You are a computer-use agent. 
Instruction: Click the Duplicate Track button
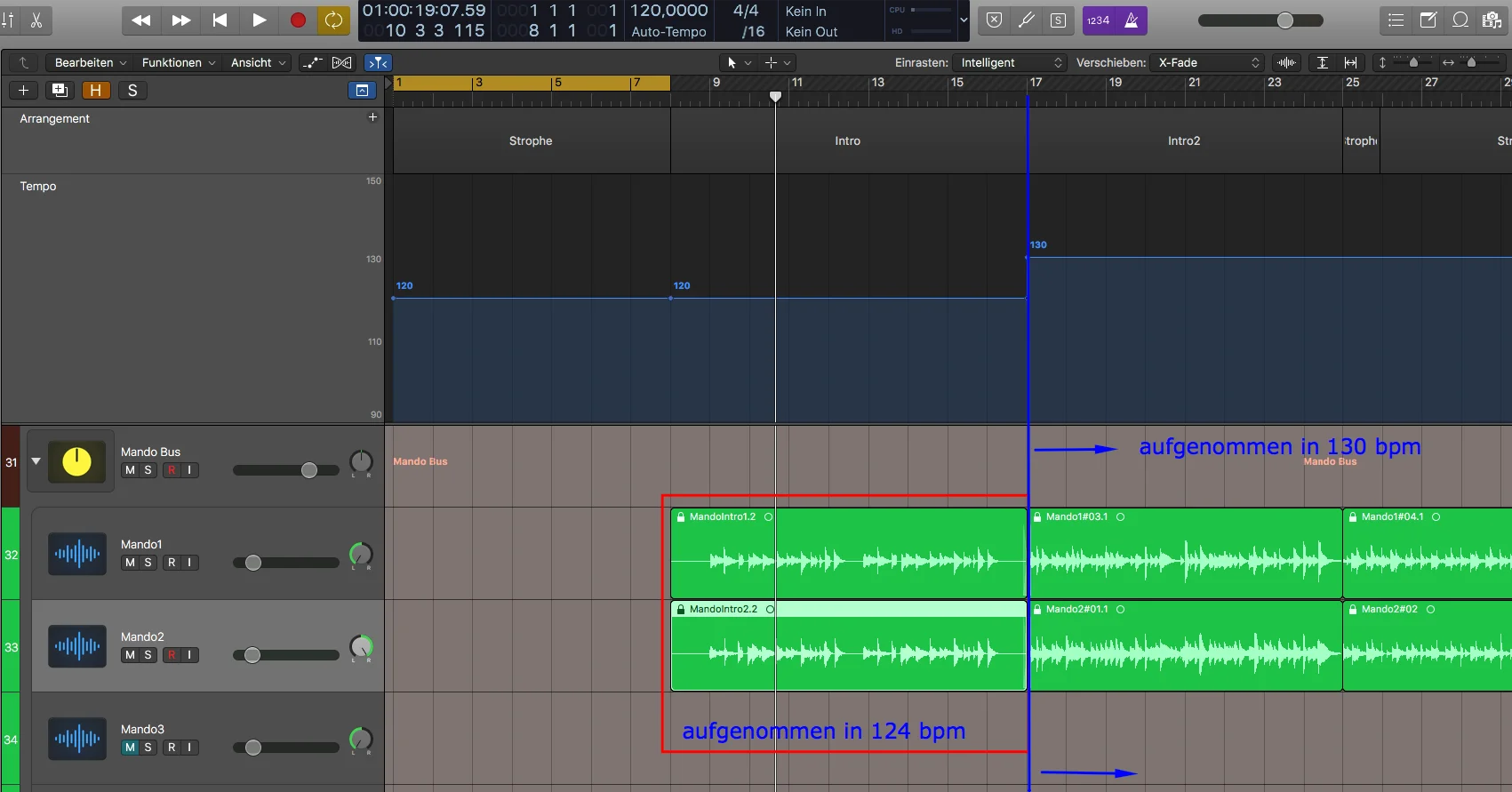[60, 90]
